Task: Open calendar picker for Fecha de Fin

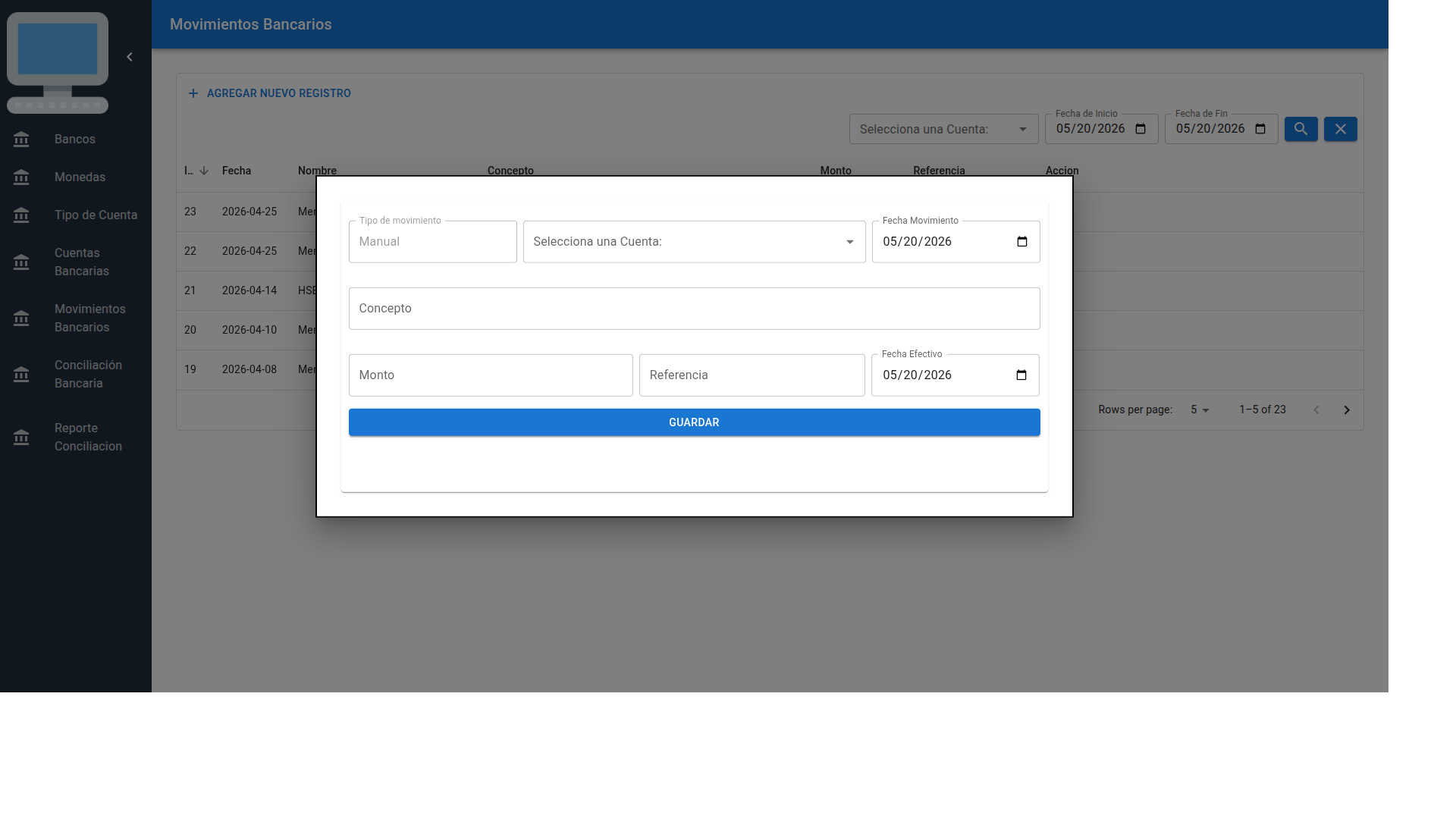Action: click(1260, 129)
